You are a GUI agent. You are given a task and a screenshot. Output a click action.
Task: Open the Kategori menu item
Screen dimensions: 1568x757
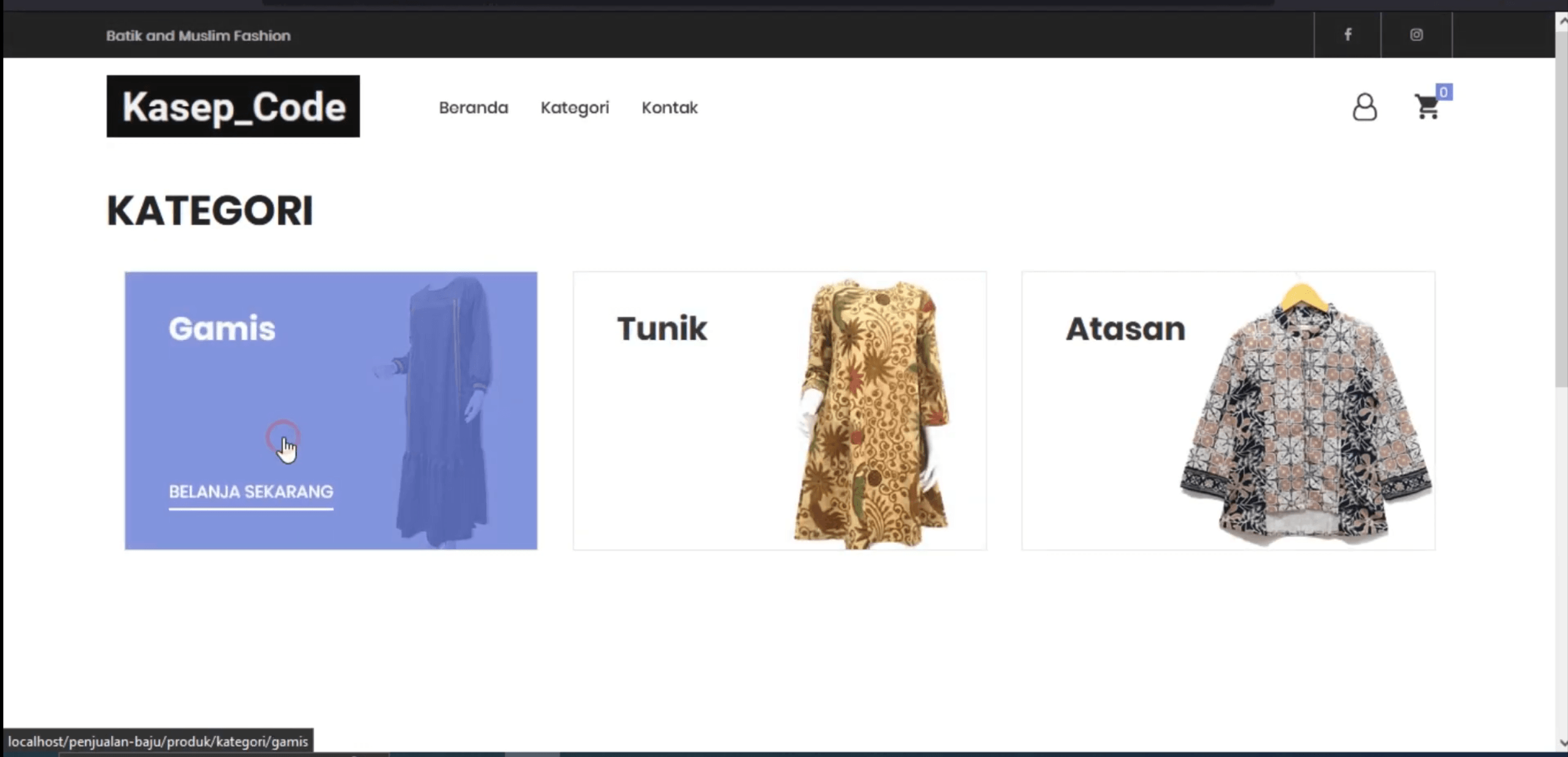575,108
